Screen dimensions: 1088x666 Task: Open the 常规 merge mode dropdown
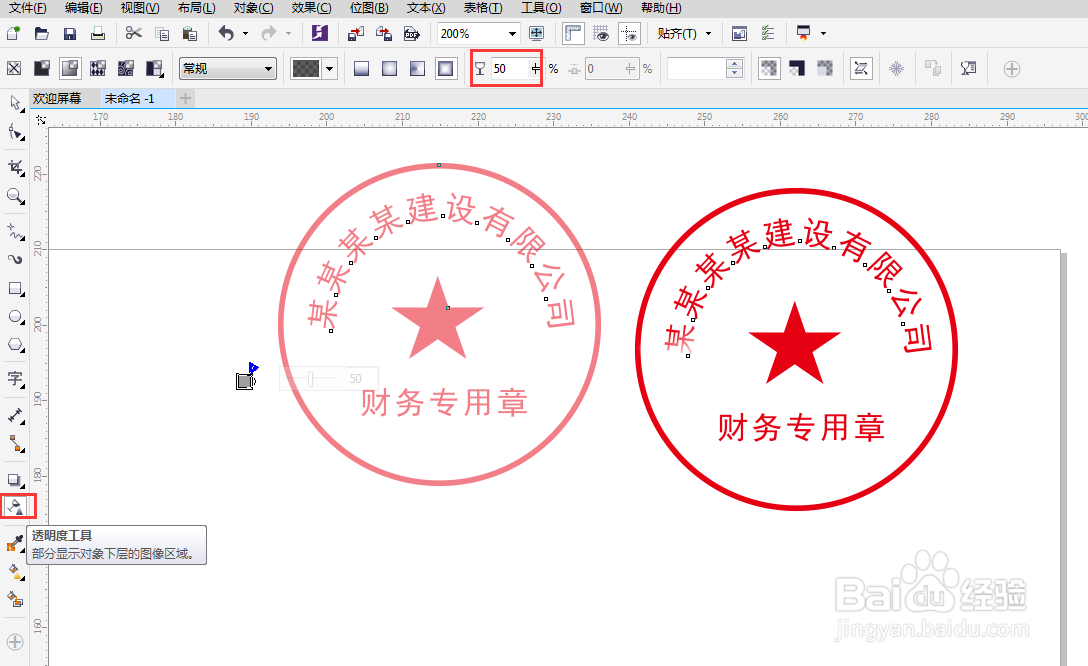(x=266, y=68)
